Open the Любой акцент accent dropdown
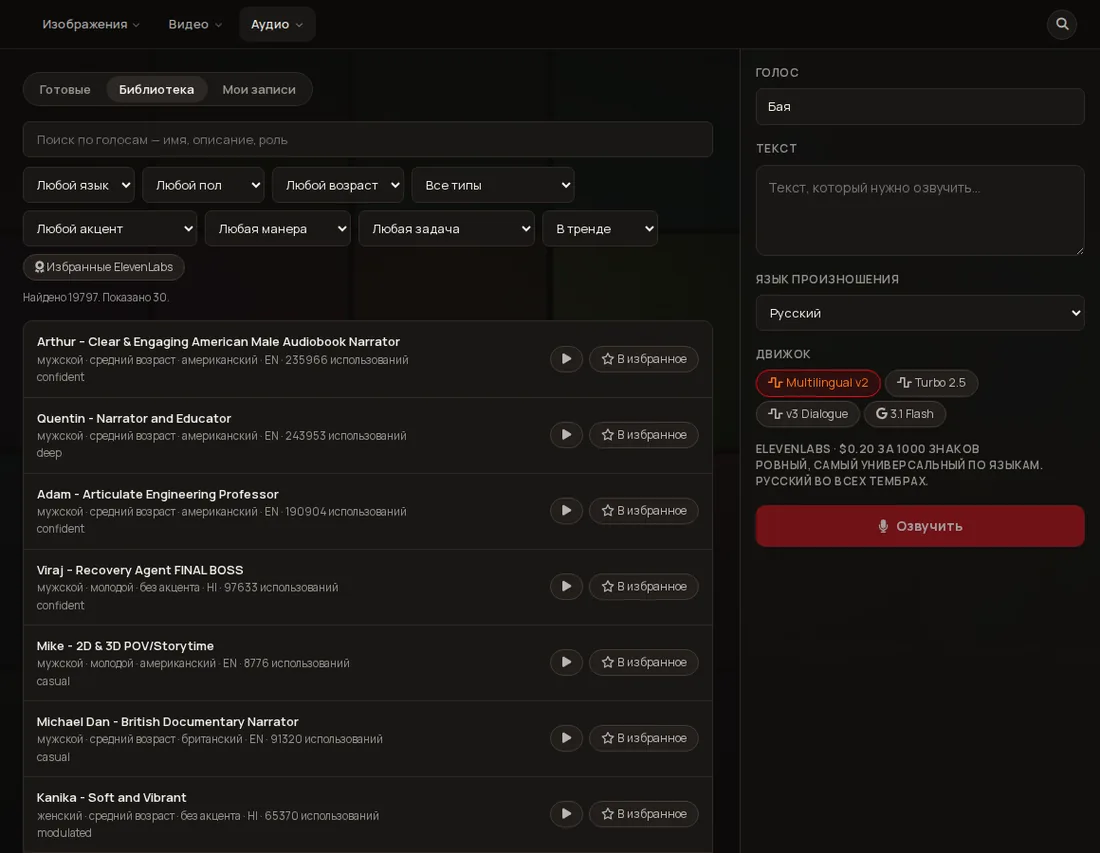This screenshot has height=853, width=1100. click(x=110, y=229)
